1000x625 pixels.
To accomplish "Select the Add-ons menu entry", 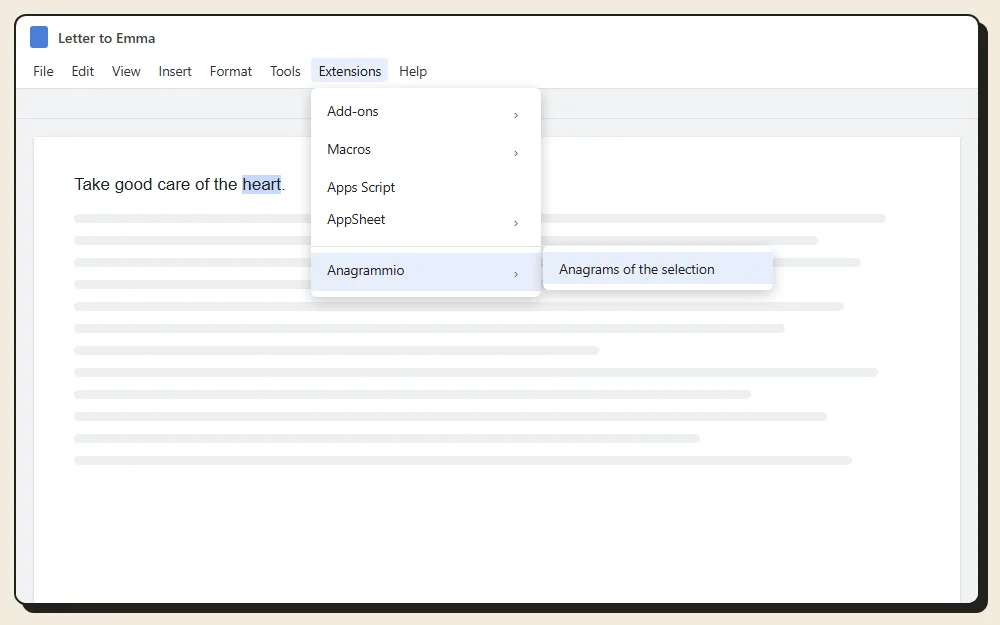I will [425, 112].
